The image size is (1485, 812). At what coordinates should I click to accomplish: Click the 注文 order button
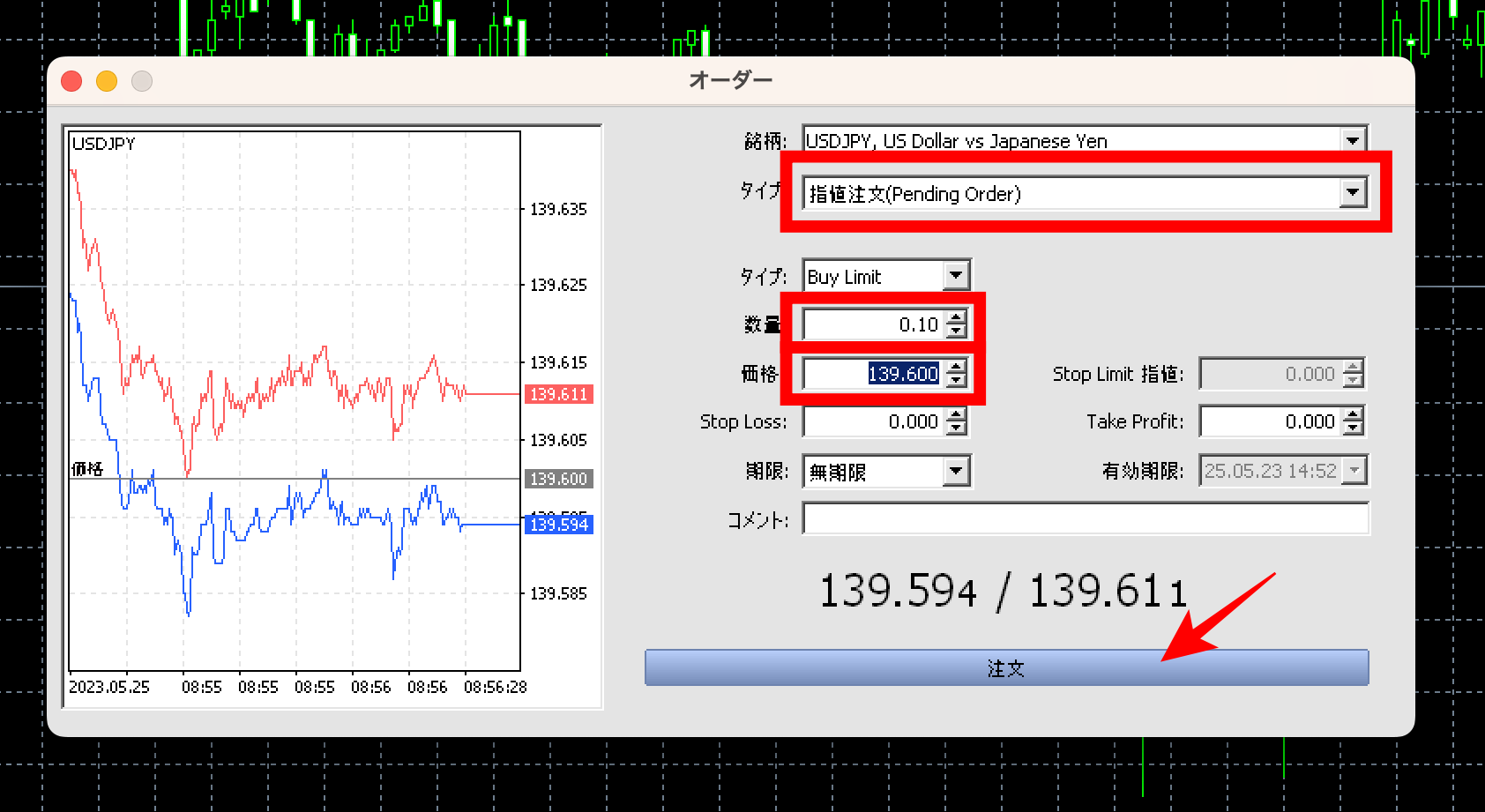pyautogui.click(x=1006, y=667)
